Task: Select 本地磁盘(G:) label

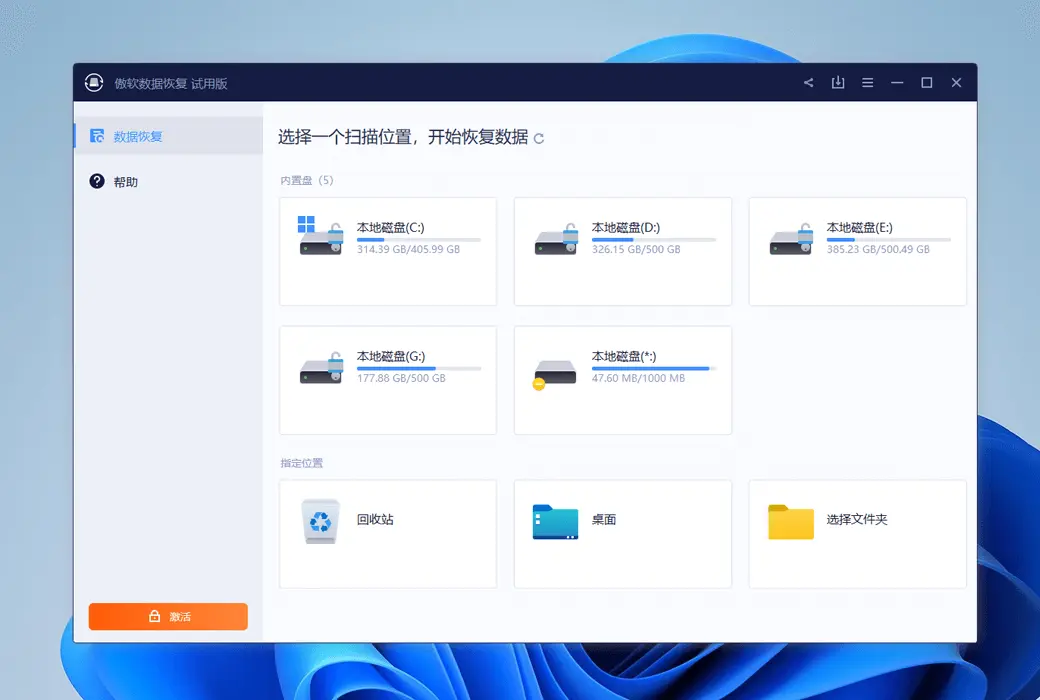Action: click(x=391, y=356)
